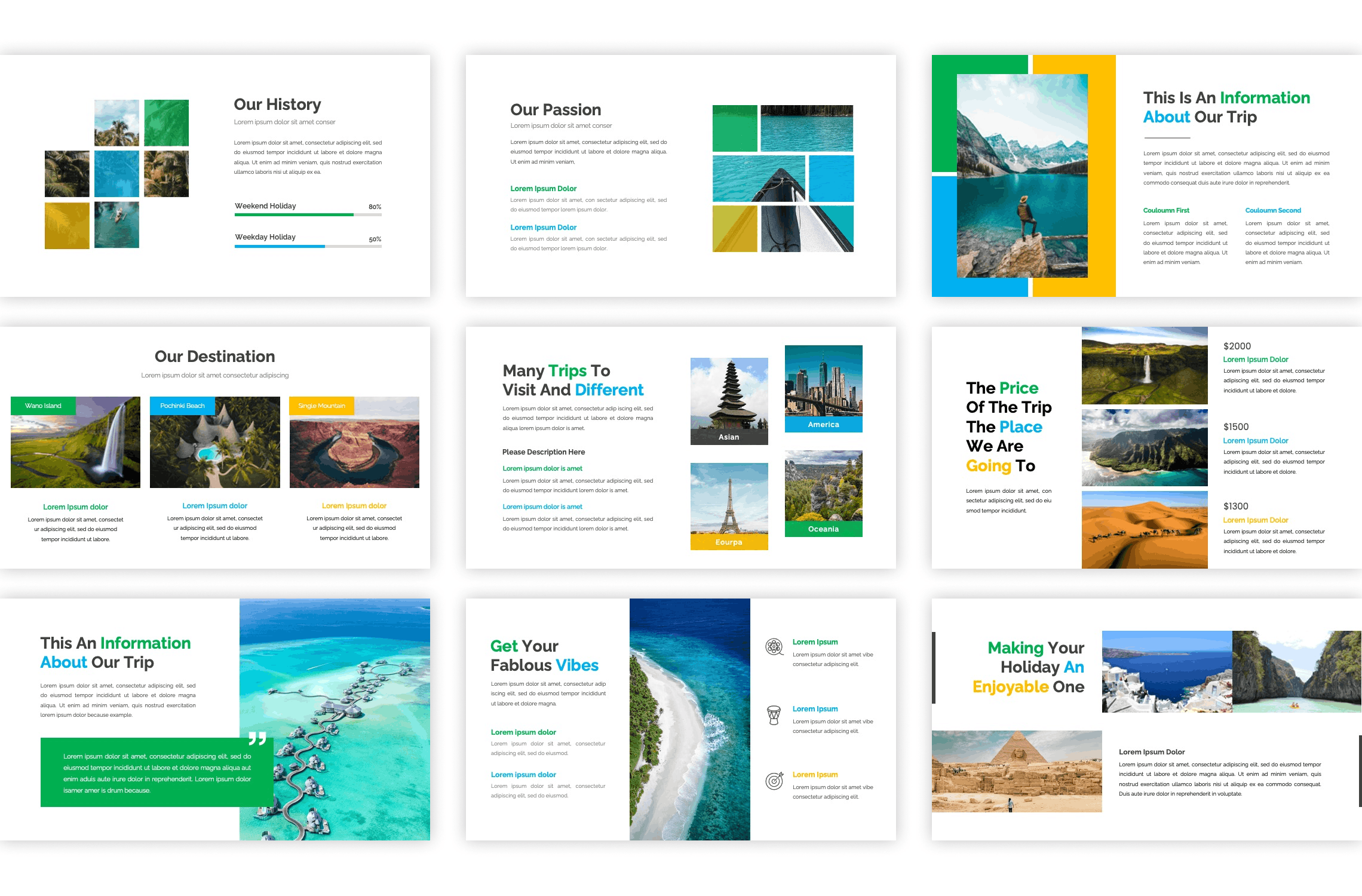Image resolution: width=1362 pixels, height=896 pixels.
Task: Click the pyramid and sphinx photo
Action: pyautogui.click(x=1016, y=771)
